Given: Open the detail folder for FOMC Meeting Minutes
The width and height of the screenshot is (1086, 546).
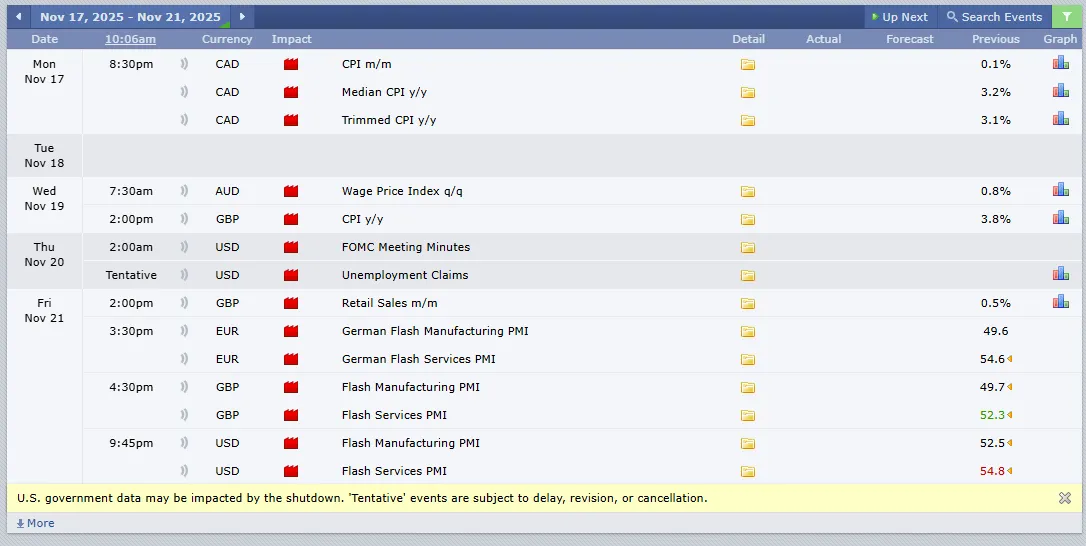Looking at the screenshot, I should pos(747,247).
